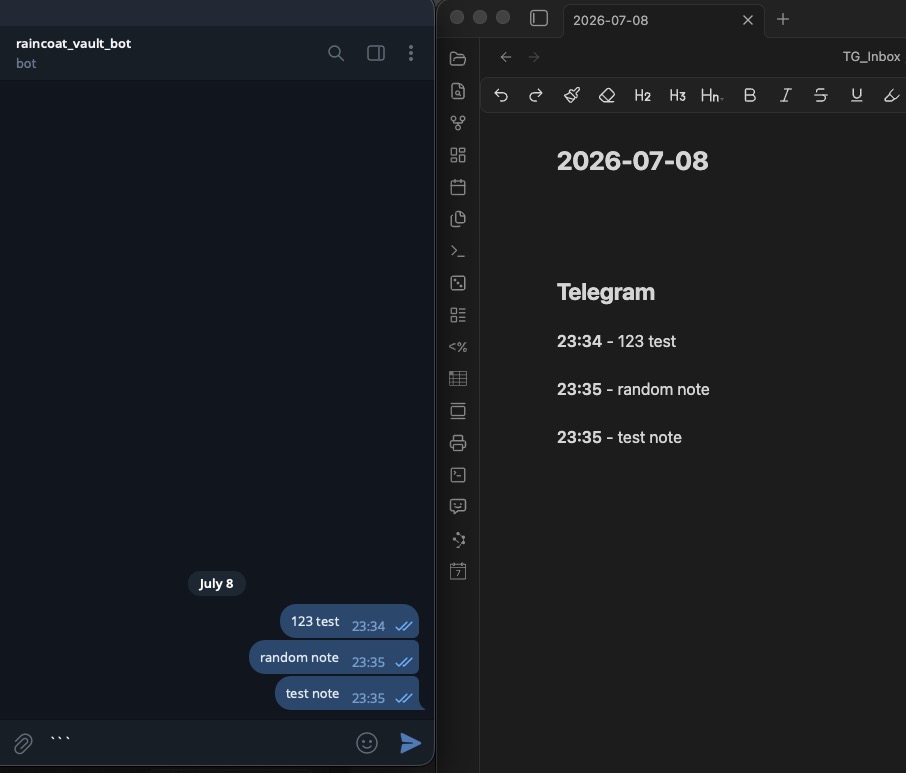The image size is (906, 773).
Task: Navigate back in Obsidian note history
Action: point(506,57)
